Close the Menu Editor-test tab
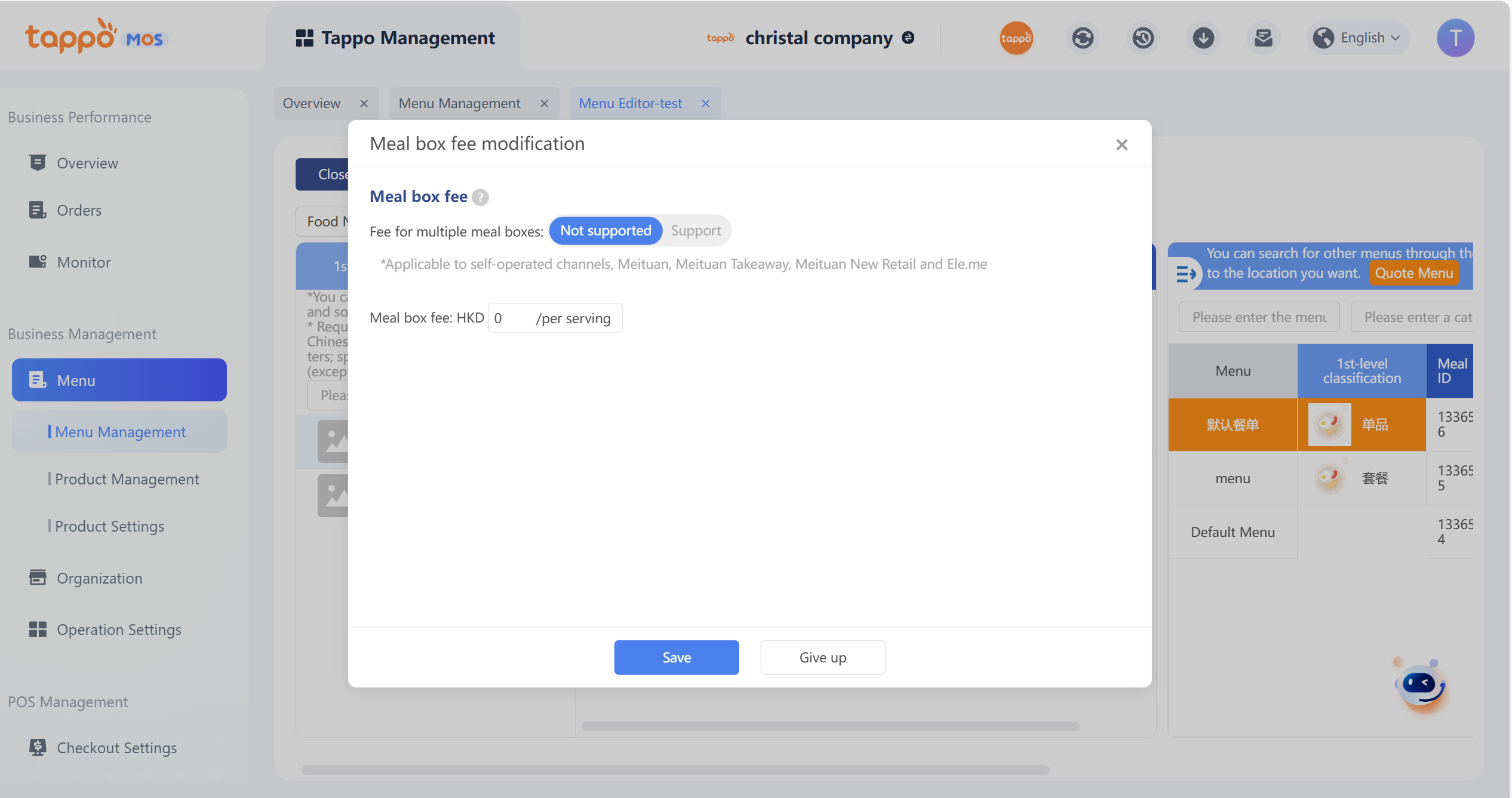 pyautogui.click(x=706, y=104)
